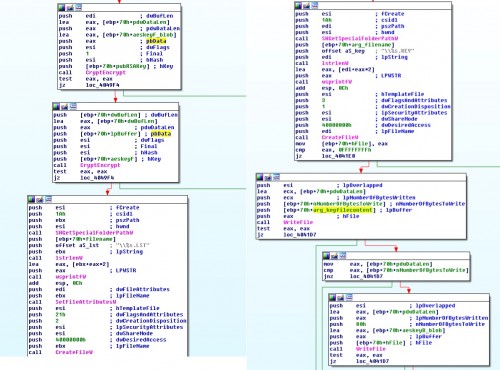Edit-name pencil icon on the aeskeyB_blob WriteFile node
Viewport: 500px width, 370px height.
[341, 297]
